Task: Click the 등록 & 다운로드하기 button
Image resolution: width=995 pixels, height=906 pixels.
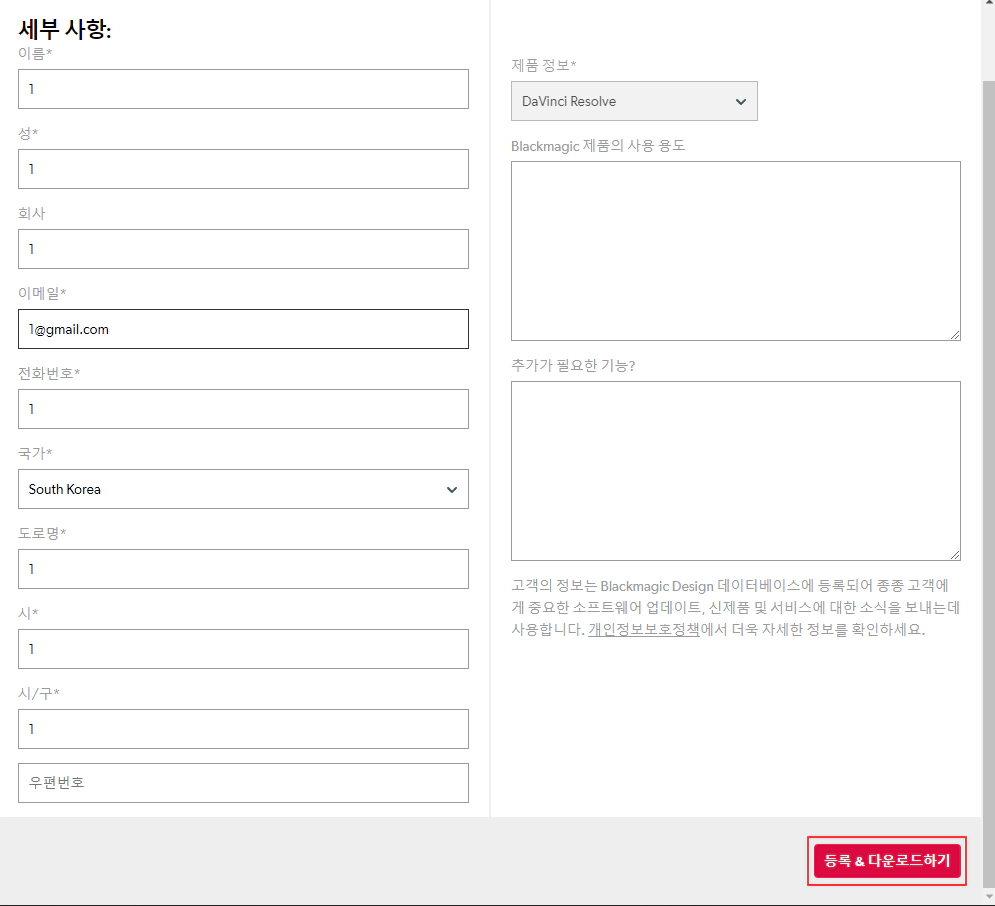Action: tap(886, 860)
